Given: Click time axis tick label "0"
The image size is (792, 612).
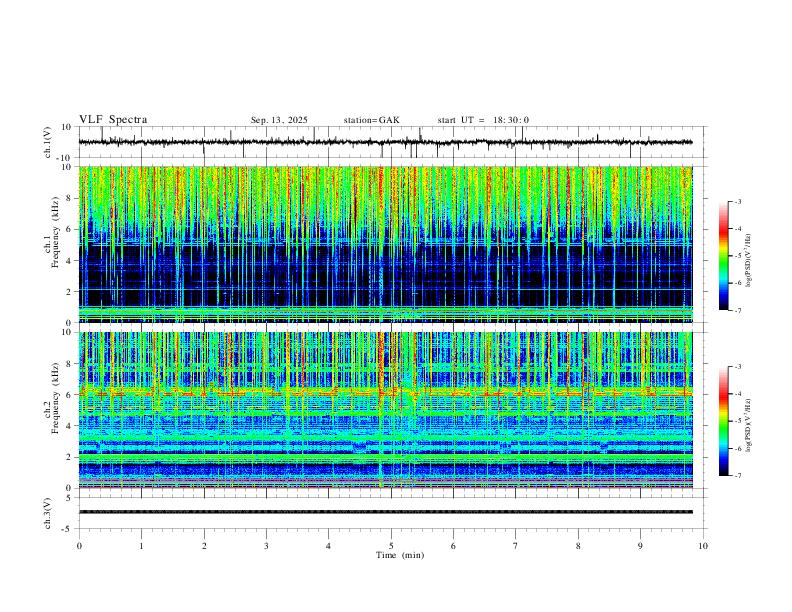Looking at the screenshot, I should tap(79, 546).
